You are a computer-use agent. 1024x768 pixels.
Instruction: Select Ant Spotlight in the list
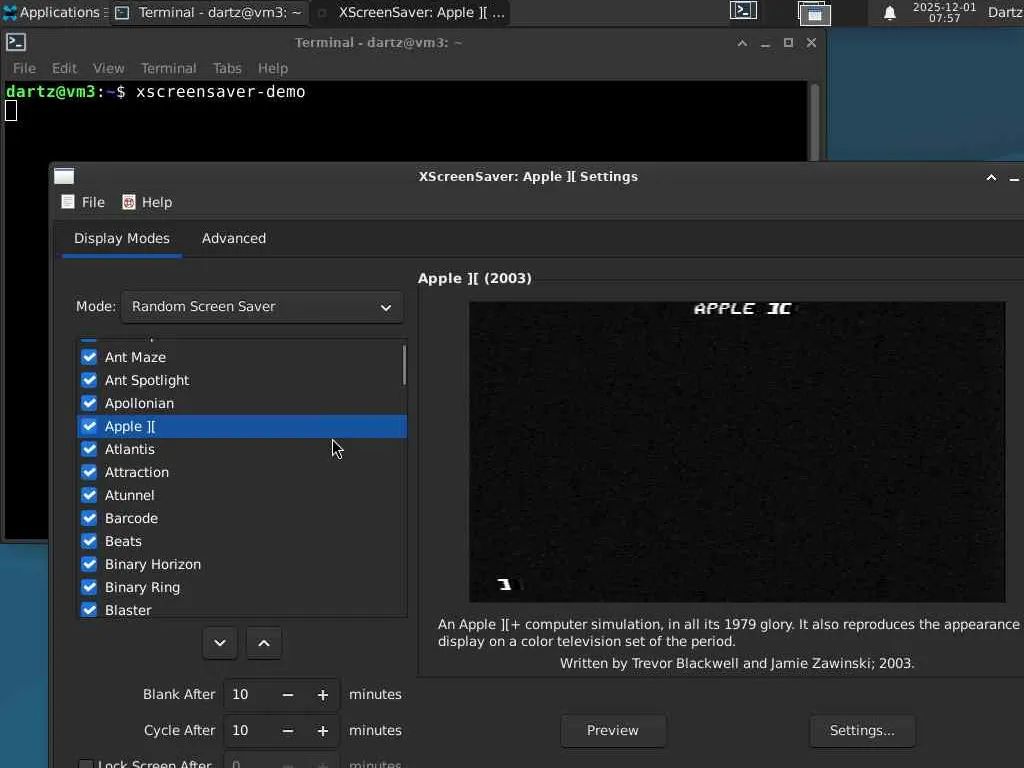coord(242,380)
